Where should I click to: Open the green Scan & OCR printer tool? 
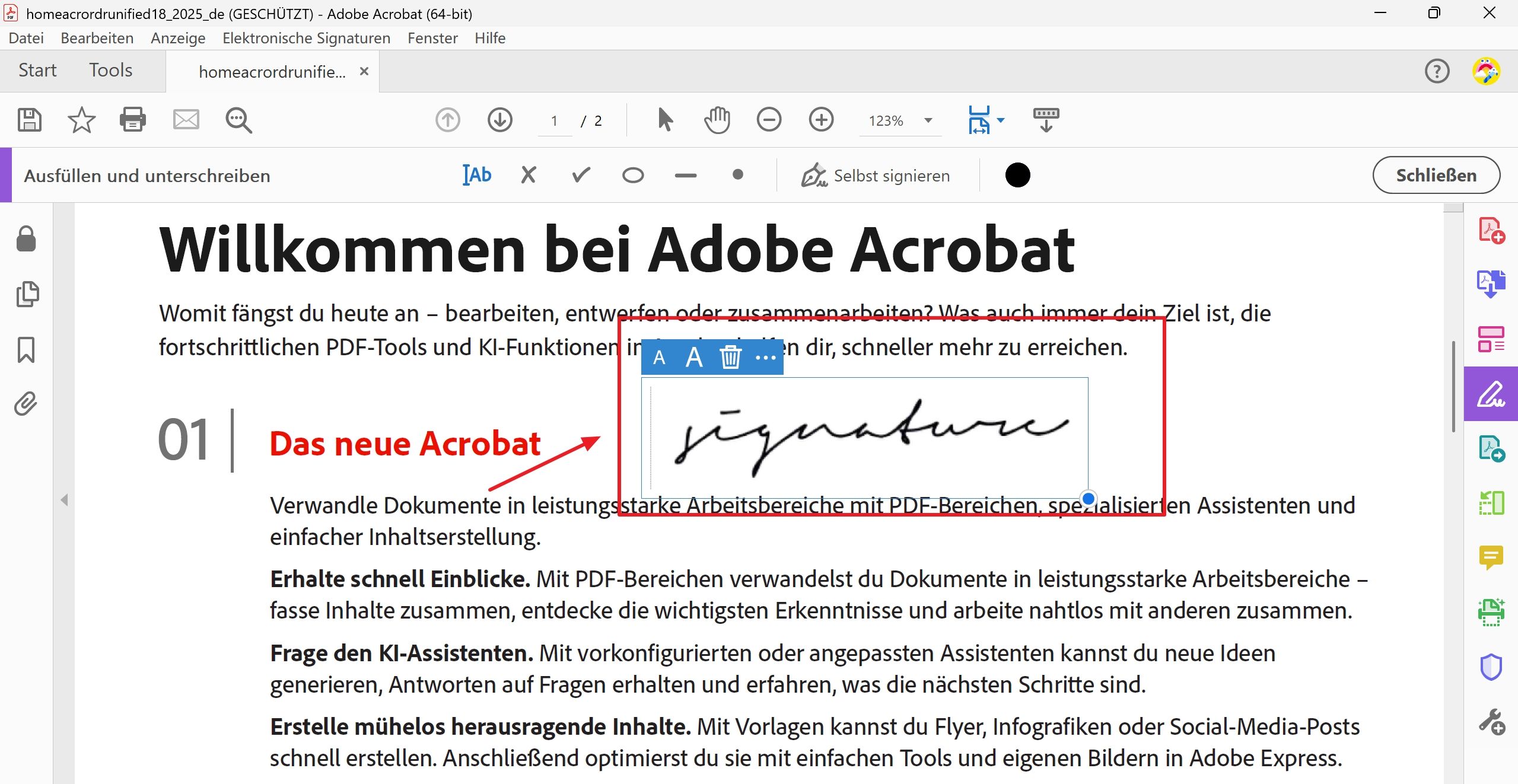1491,612
